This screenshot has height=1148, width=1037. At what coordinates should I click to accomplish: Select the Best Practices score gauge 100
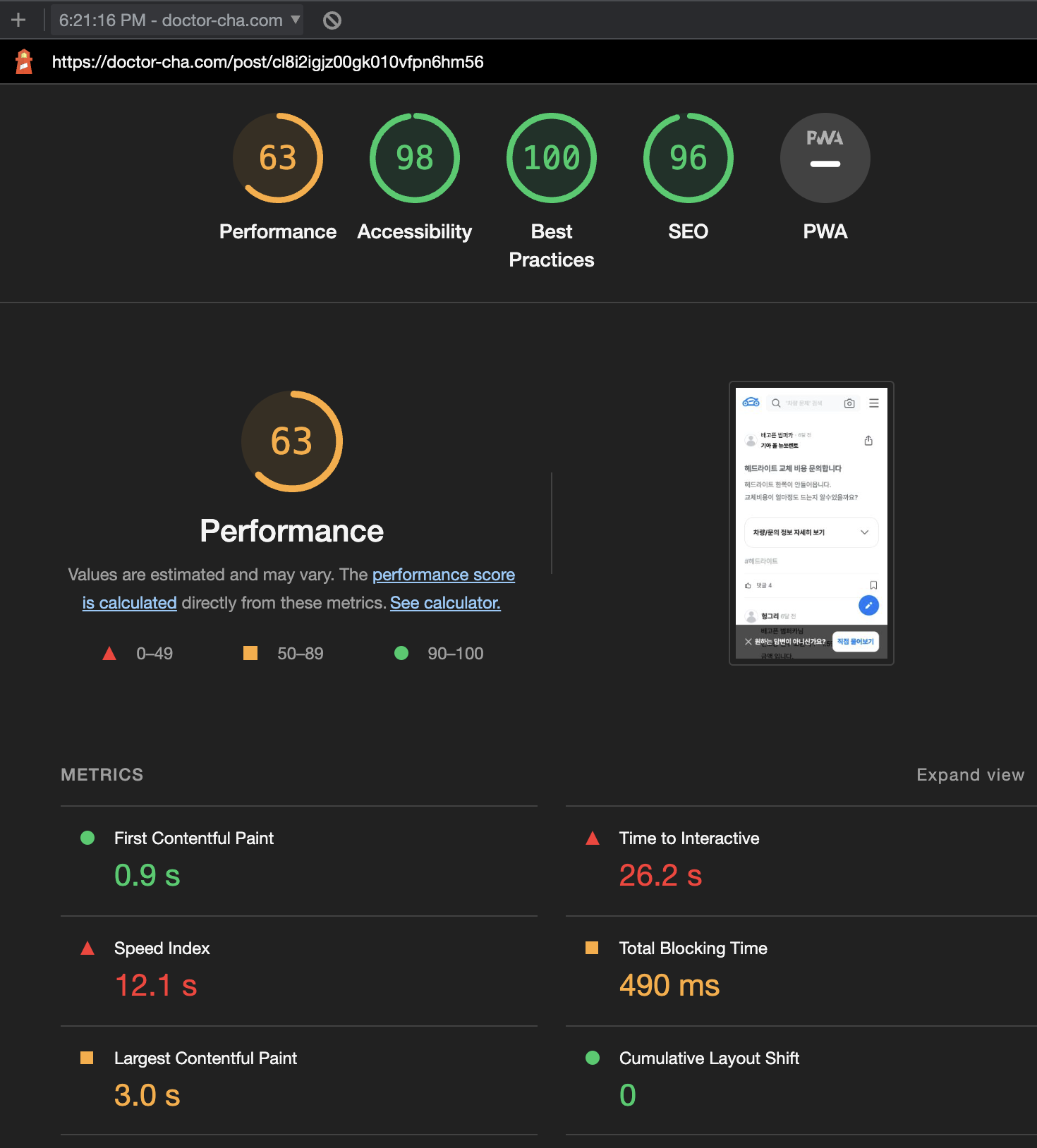[x=552, y=158]
